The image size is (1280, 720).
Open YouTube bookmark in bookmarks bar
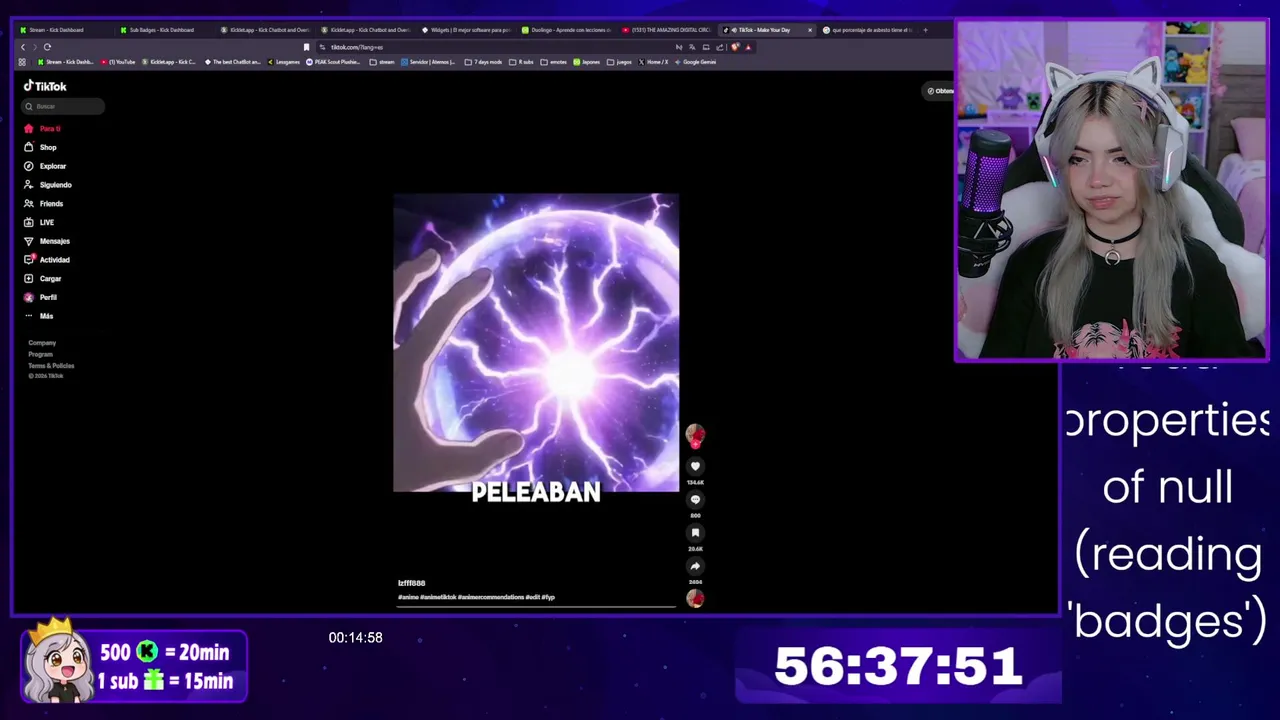click(x=120, y=62)
